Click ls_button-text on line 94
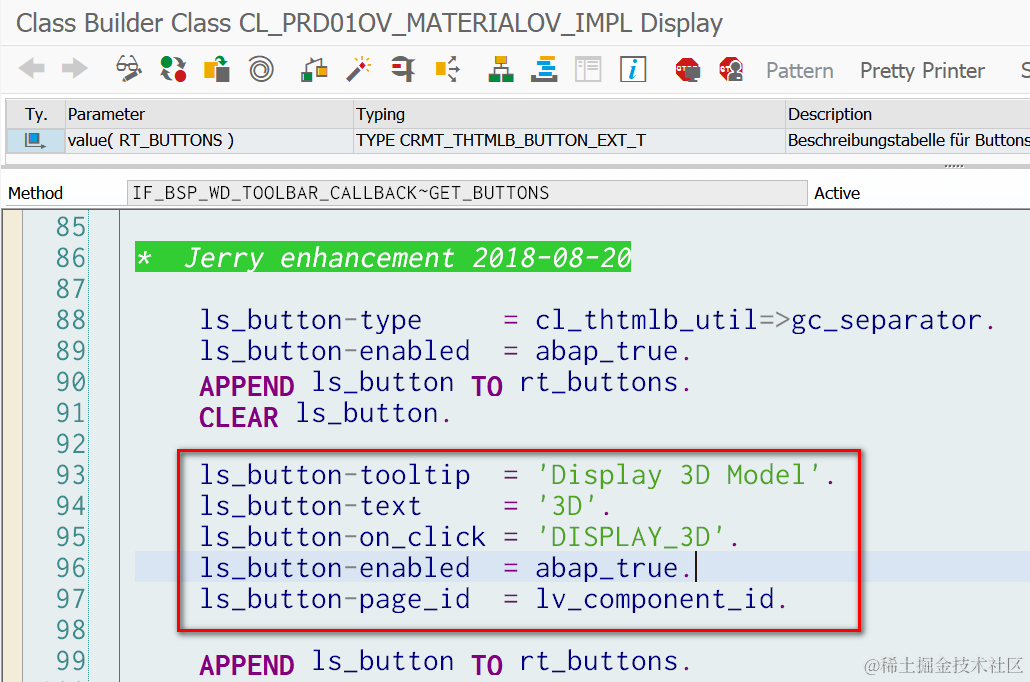The image size is (1030, 682). tap(311, 506)
